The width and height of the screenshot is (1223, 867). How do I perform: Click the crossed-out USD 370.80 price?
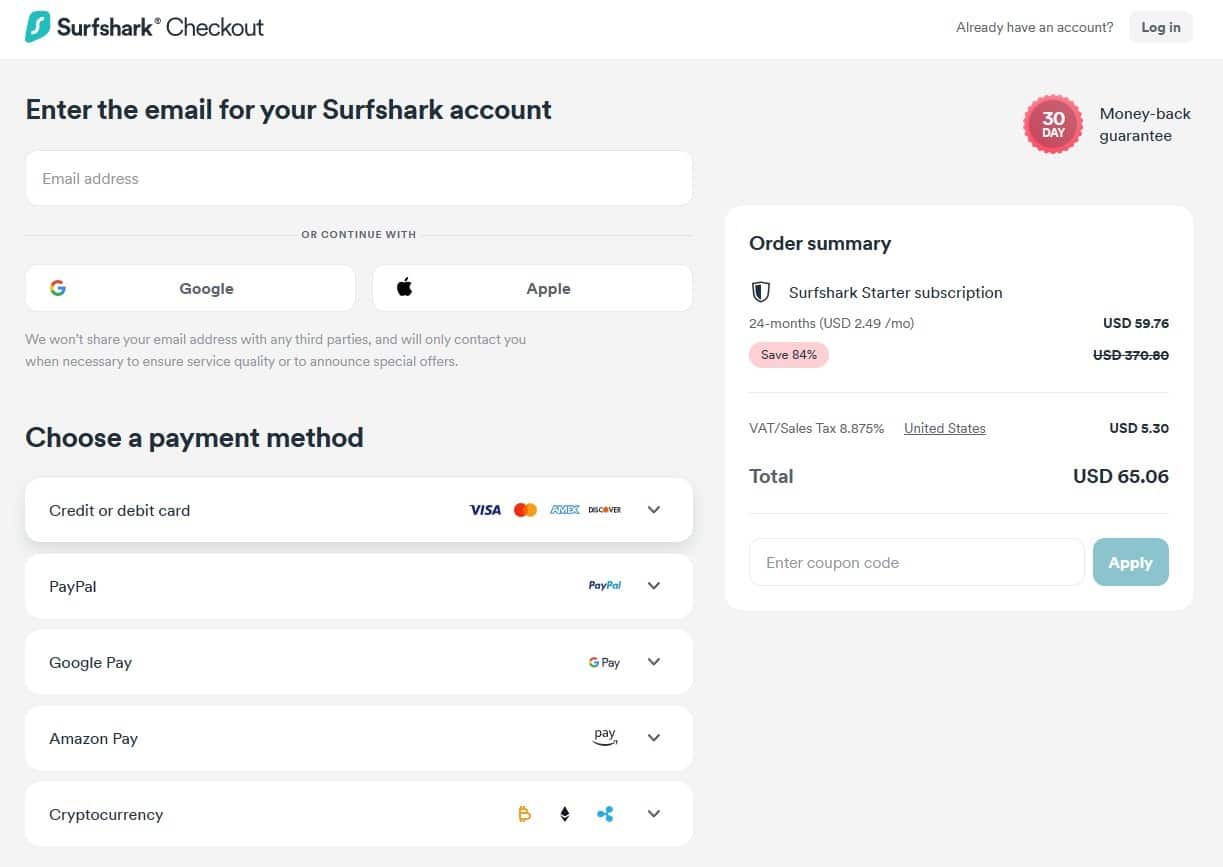tap(1131, 355)
